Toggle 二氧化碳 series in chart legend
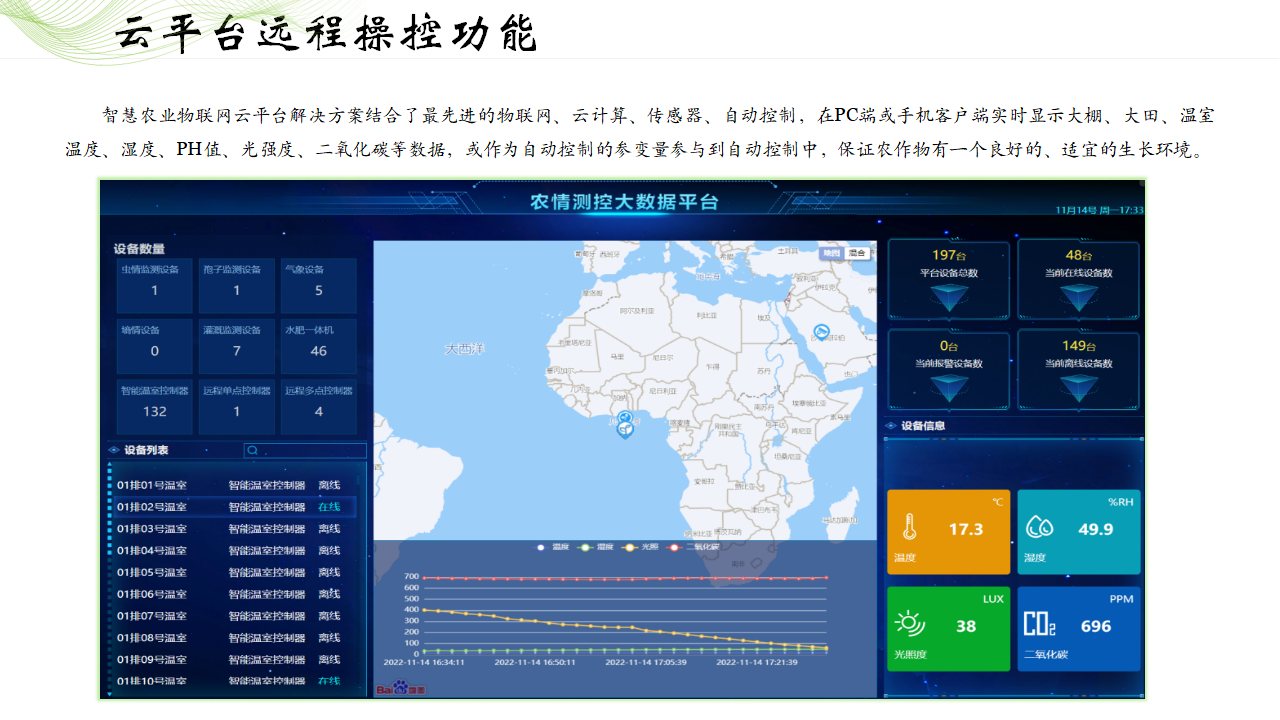 (693, 548)
